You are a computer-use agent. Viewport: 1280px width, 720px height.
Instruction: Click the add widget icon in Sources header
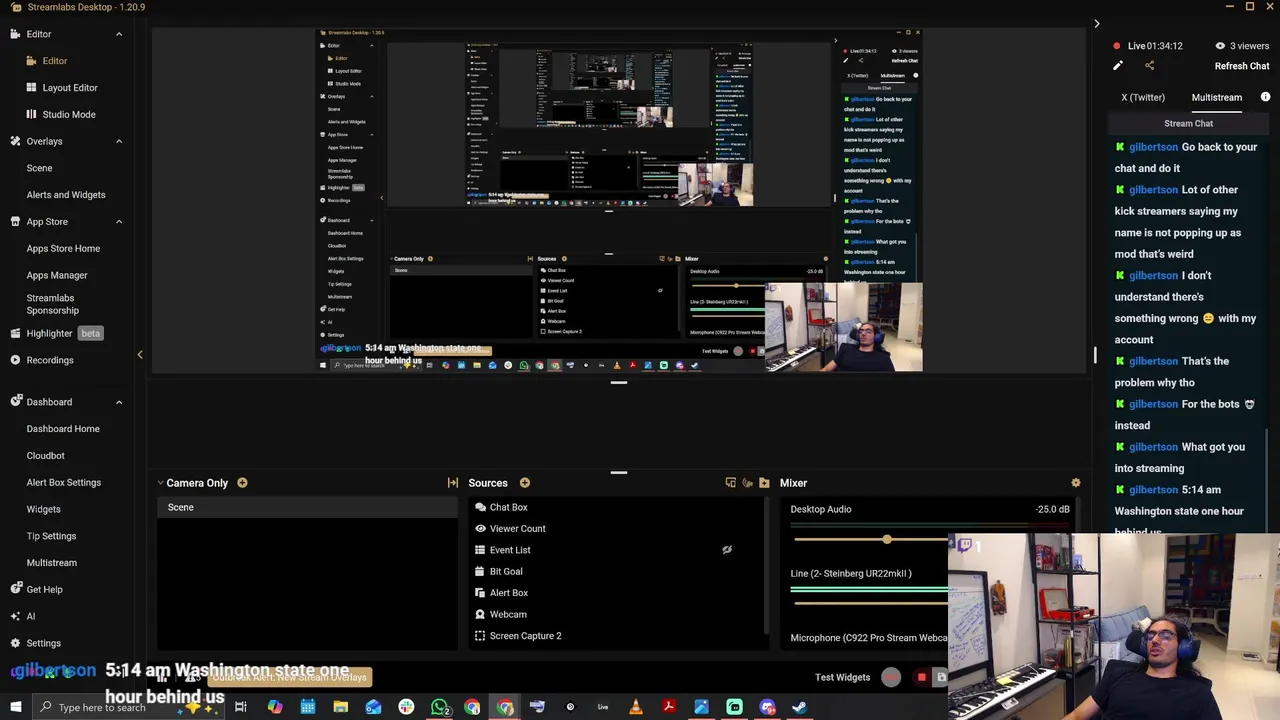click(x=730, y=483)
